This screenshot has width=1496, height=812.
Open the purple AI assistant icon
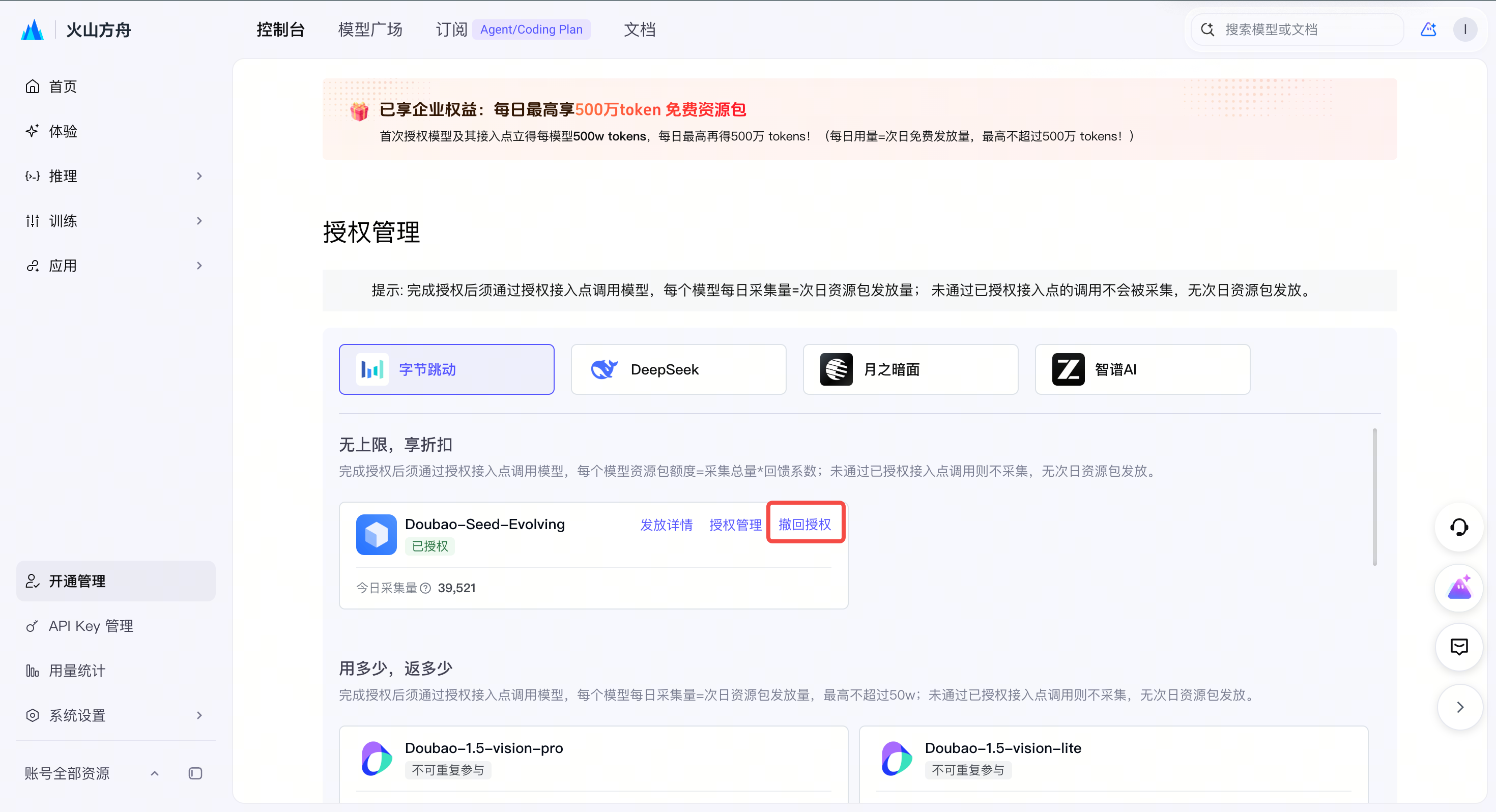[x=1459, y=588]
